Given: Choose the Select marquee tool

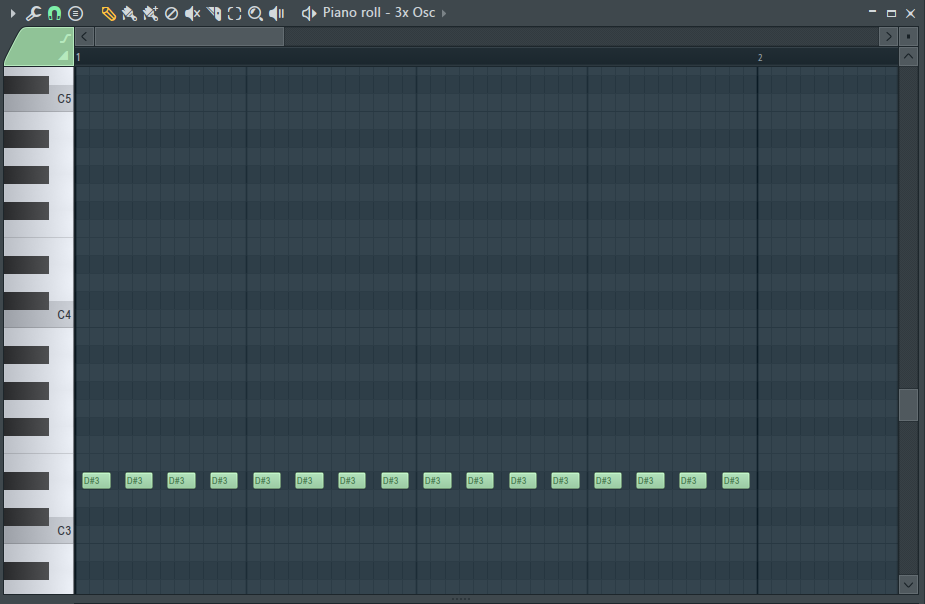Looking at the screenshot, I should (x=234, y=13).
